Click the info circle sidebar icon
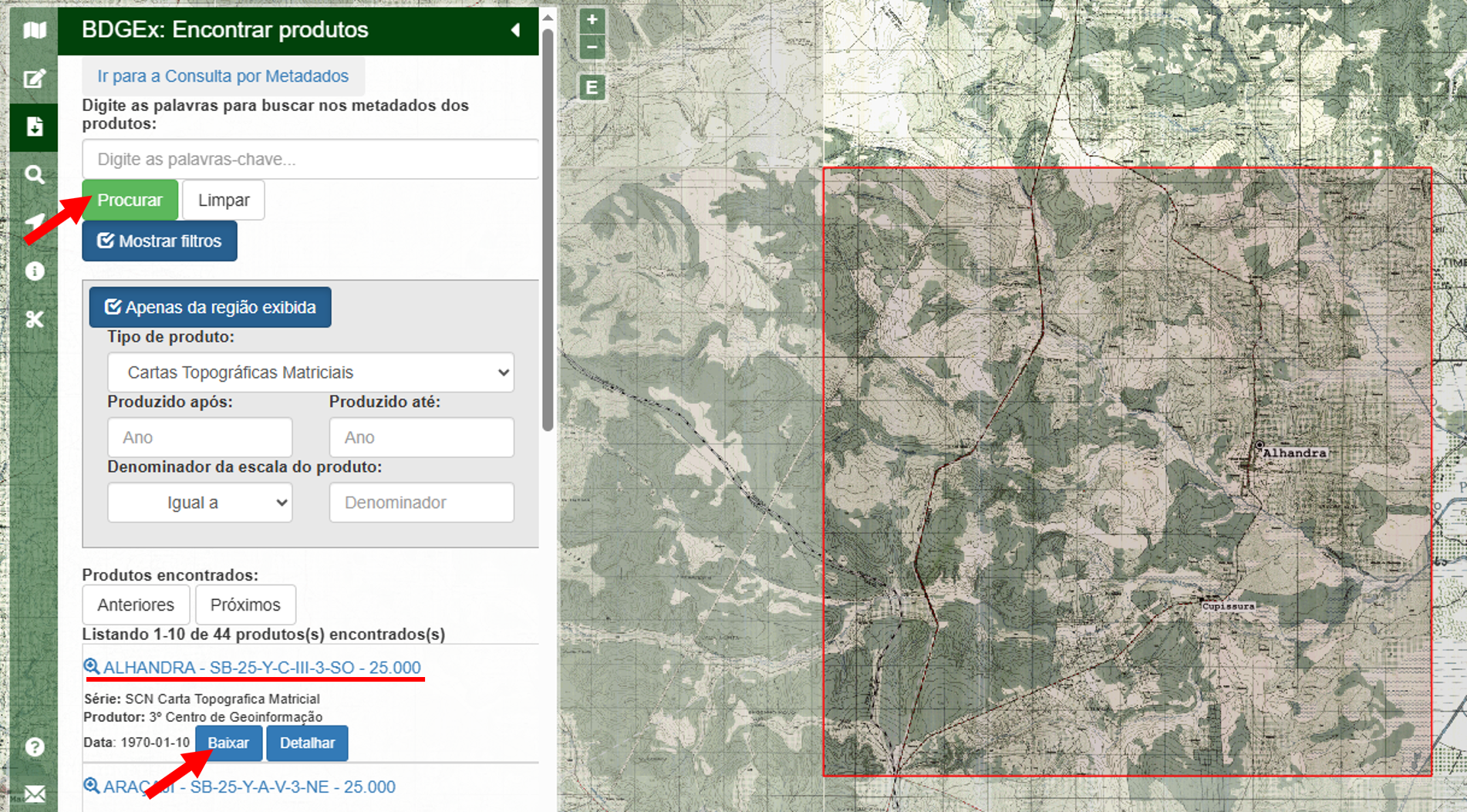1467x812 pixels. pos(35,271)
